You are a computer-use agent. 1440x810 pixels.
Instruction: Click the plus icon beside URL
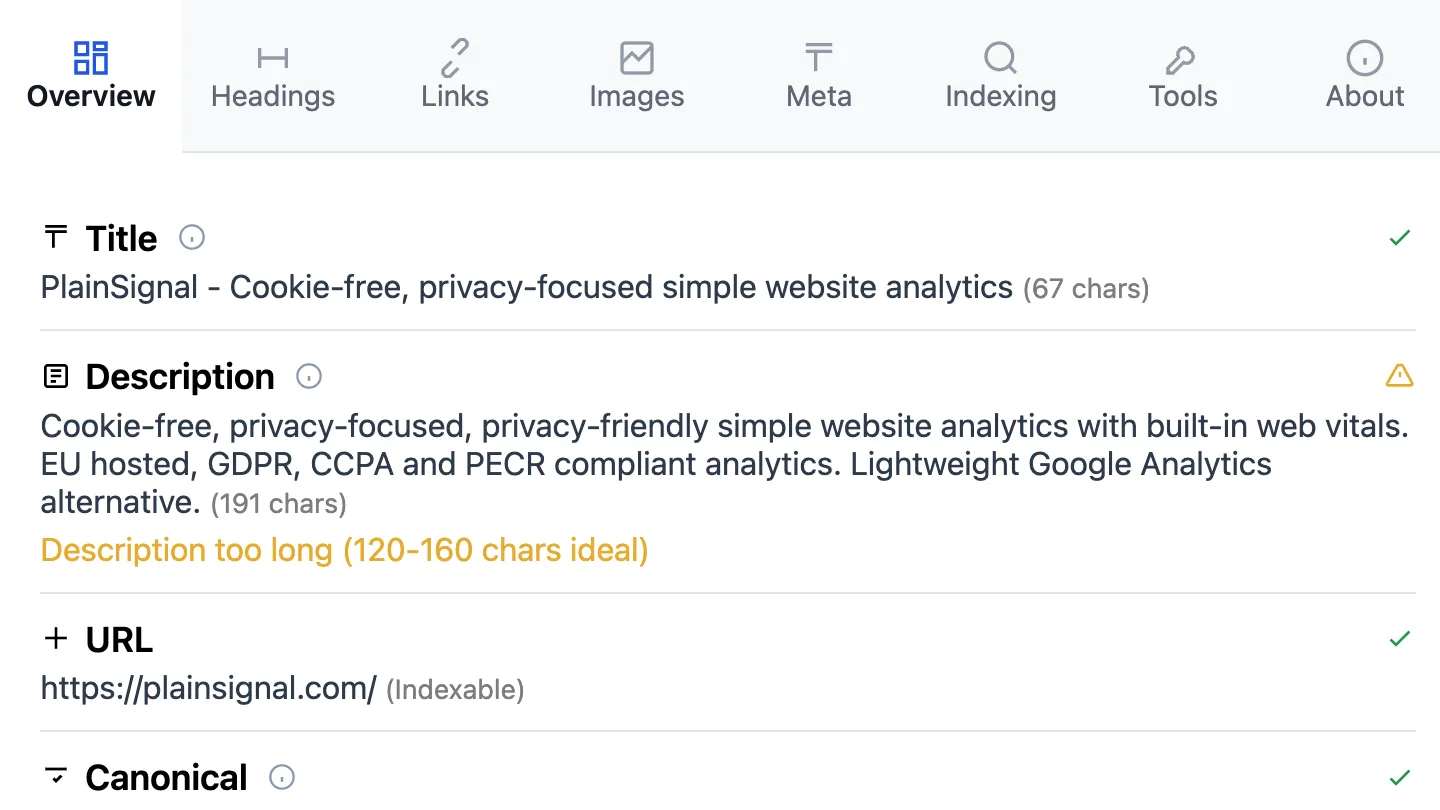click(57, 639)
